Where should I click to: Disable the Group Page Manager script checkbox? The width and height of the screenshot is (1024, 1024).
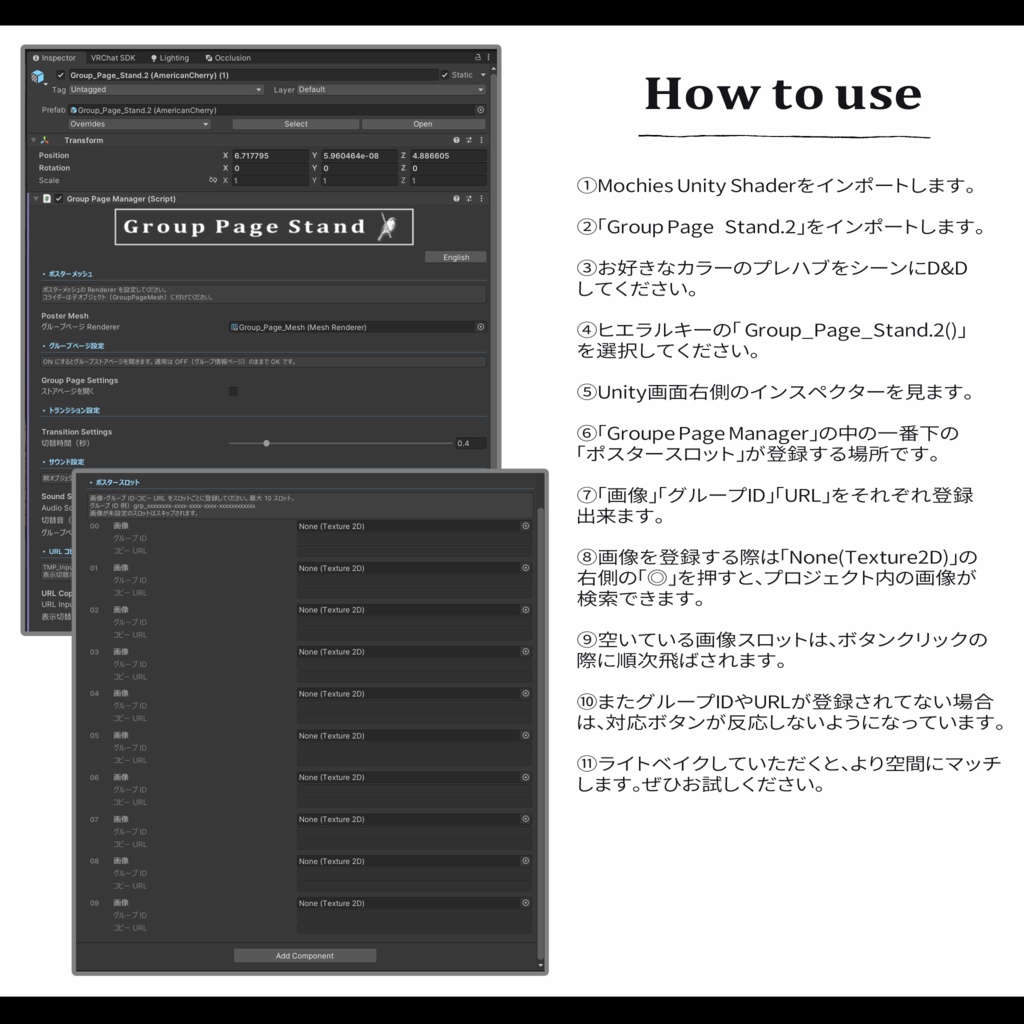(61, 198)
